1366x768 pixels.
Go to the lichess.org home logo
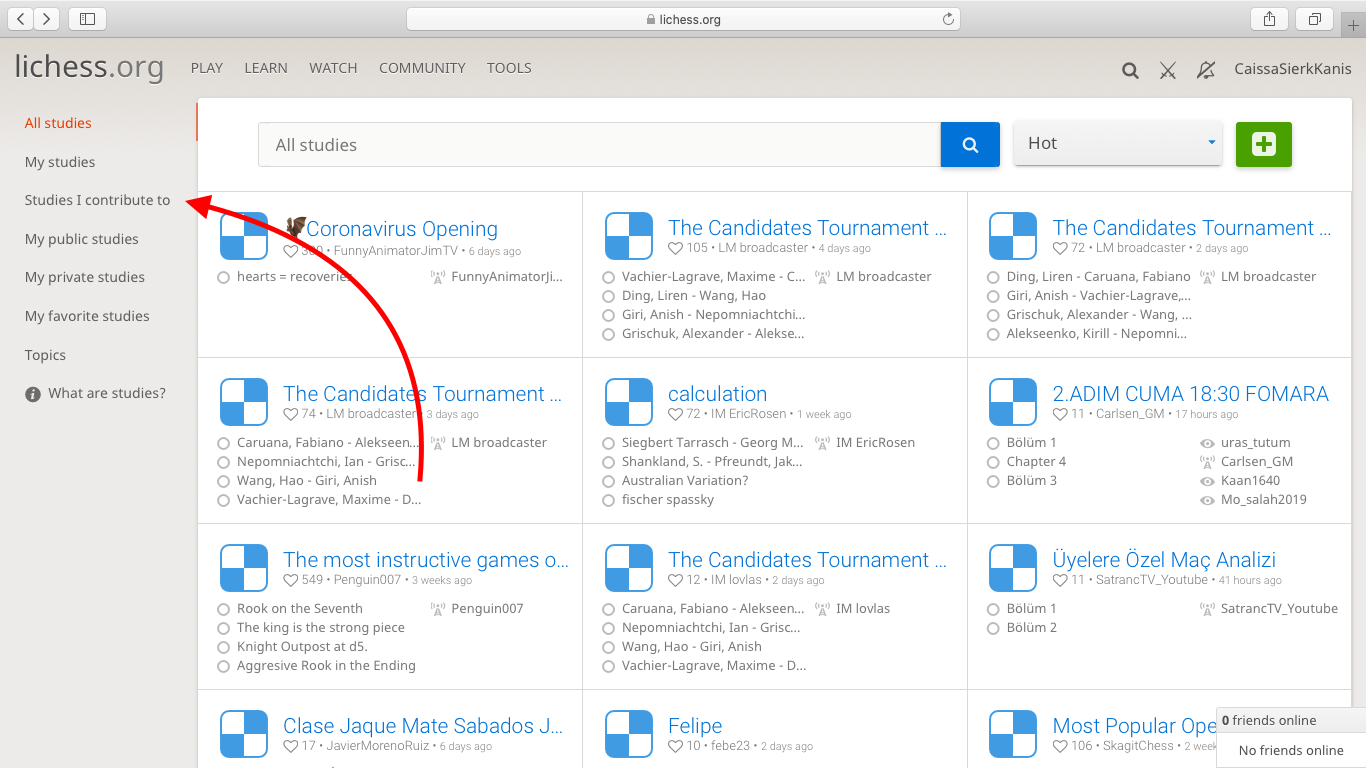[x=89, y=67]
